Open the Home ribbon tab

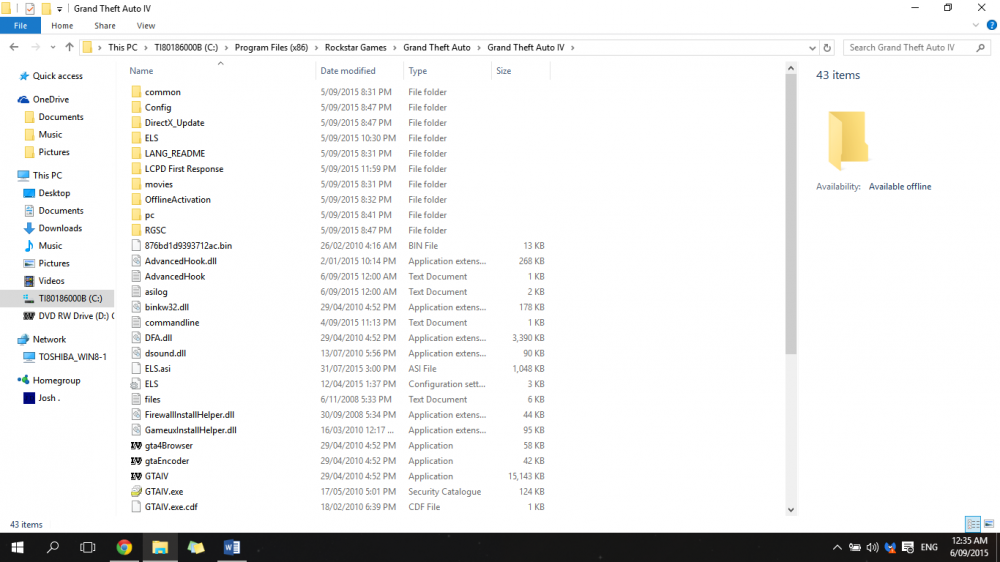(x=62, y=26)
